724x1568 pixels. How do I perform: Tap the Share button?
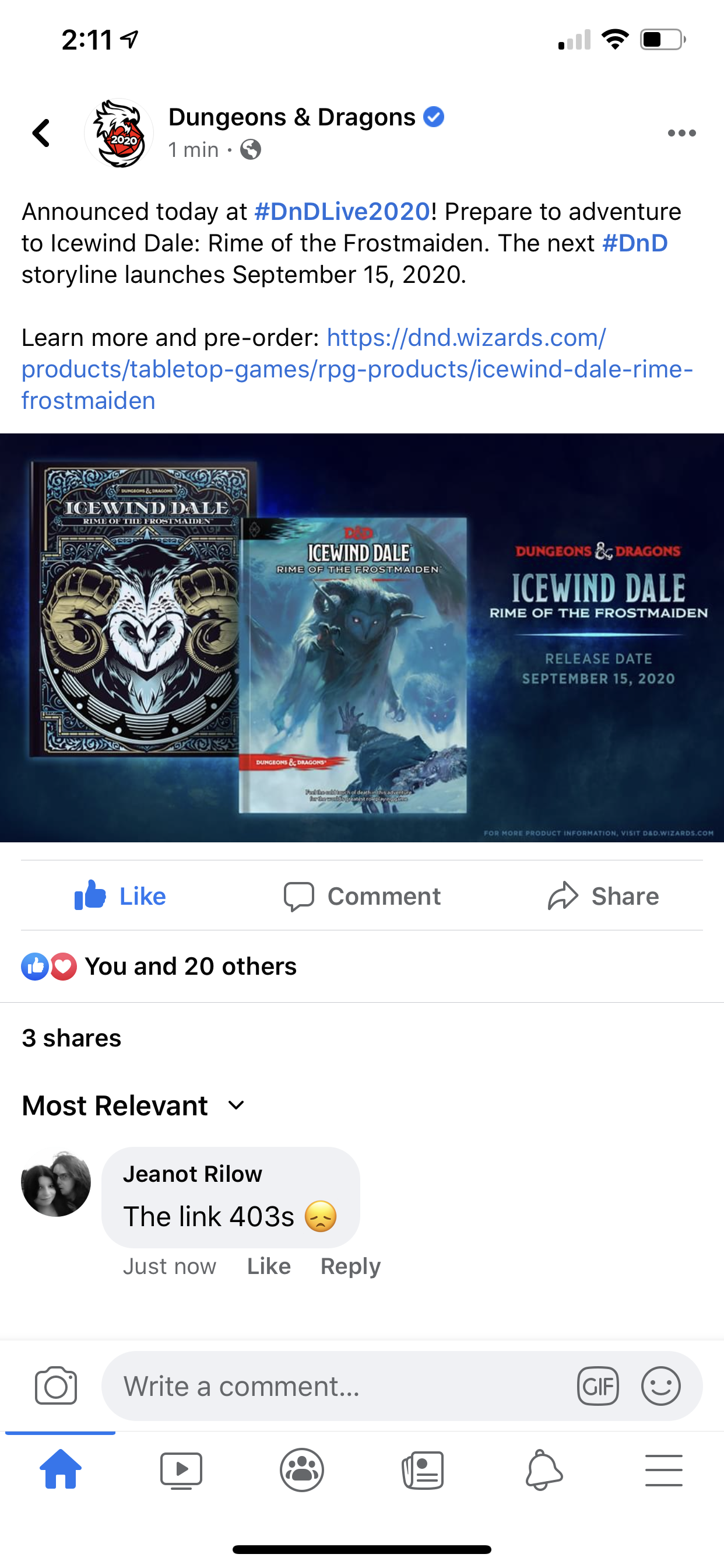(603, 896)
